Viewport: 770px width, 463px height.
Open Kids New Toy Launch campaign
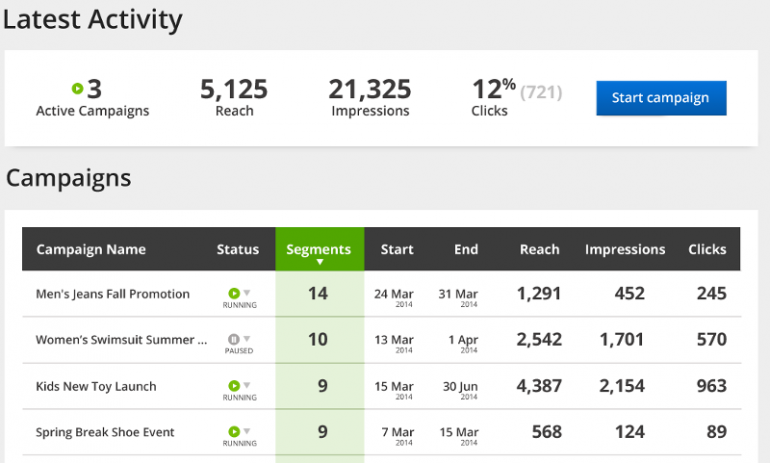point(96,386)
